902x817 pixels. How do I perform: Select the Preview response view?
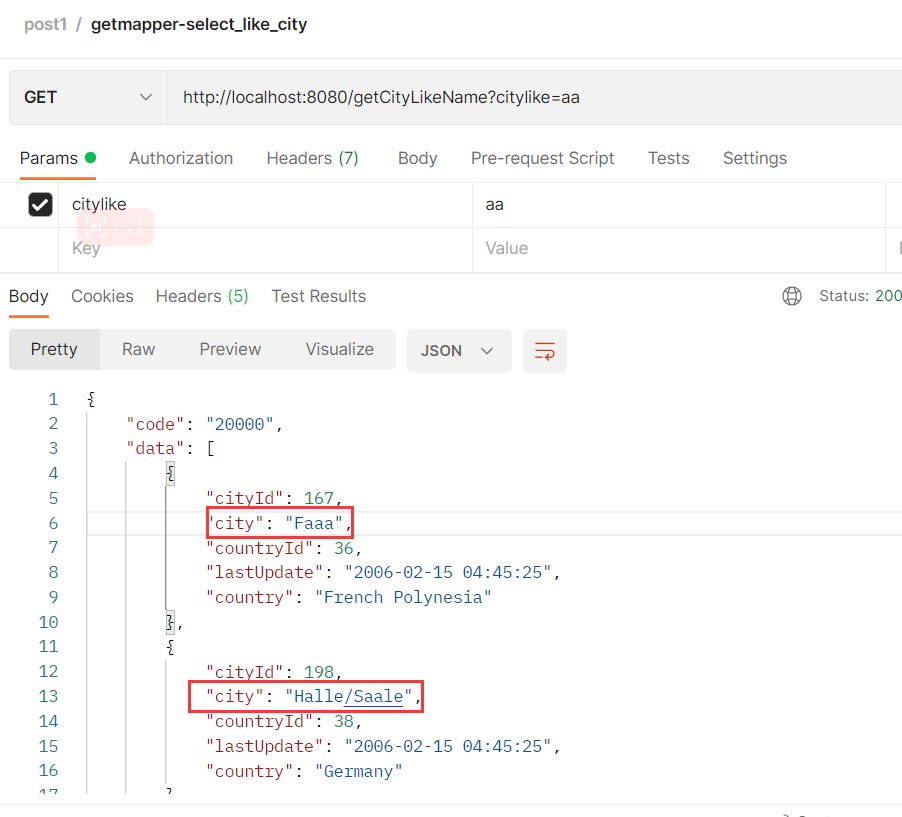click(230, 349)
